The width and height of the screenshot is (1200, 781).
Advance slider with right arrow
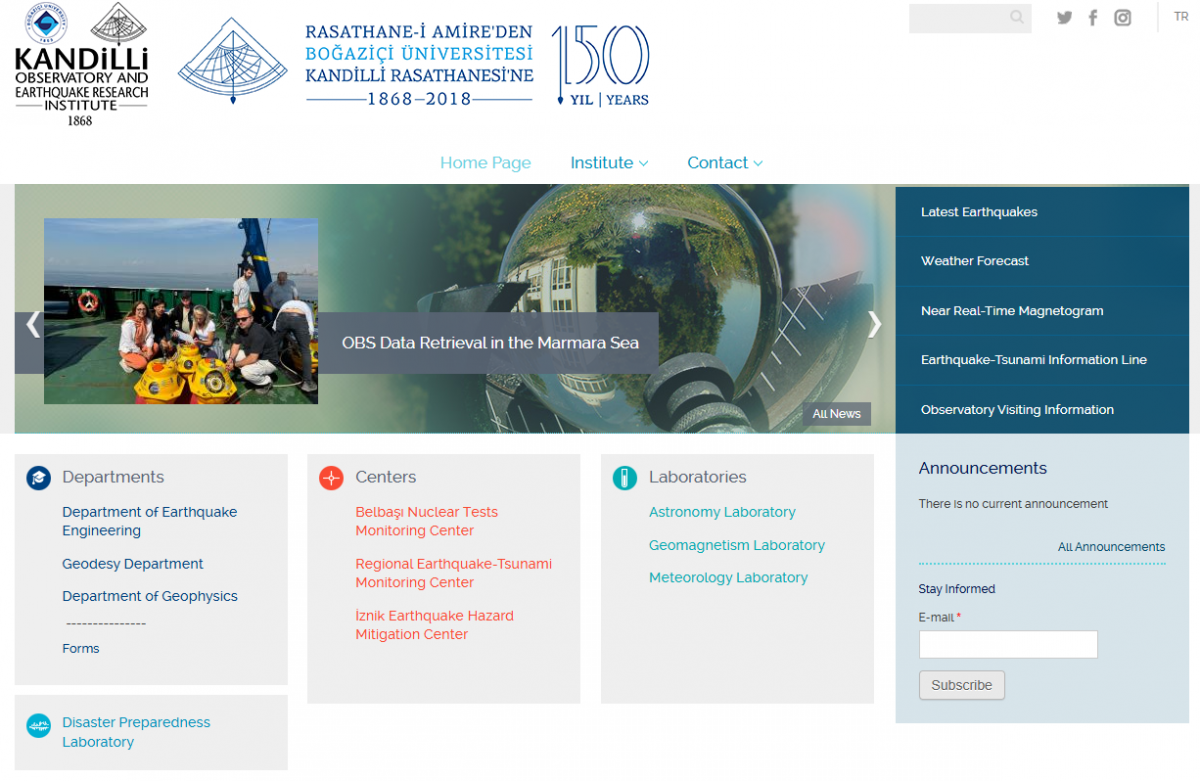coord(874,324)
